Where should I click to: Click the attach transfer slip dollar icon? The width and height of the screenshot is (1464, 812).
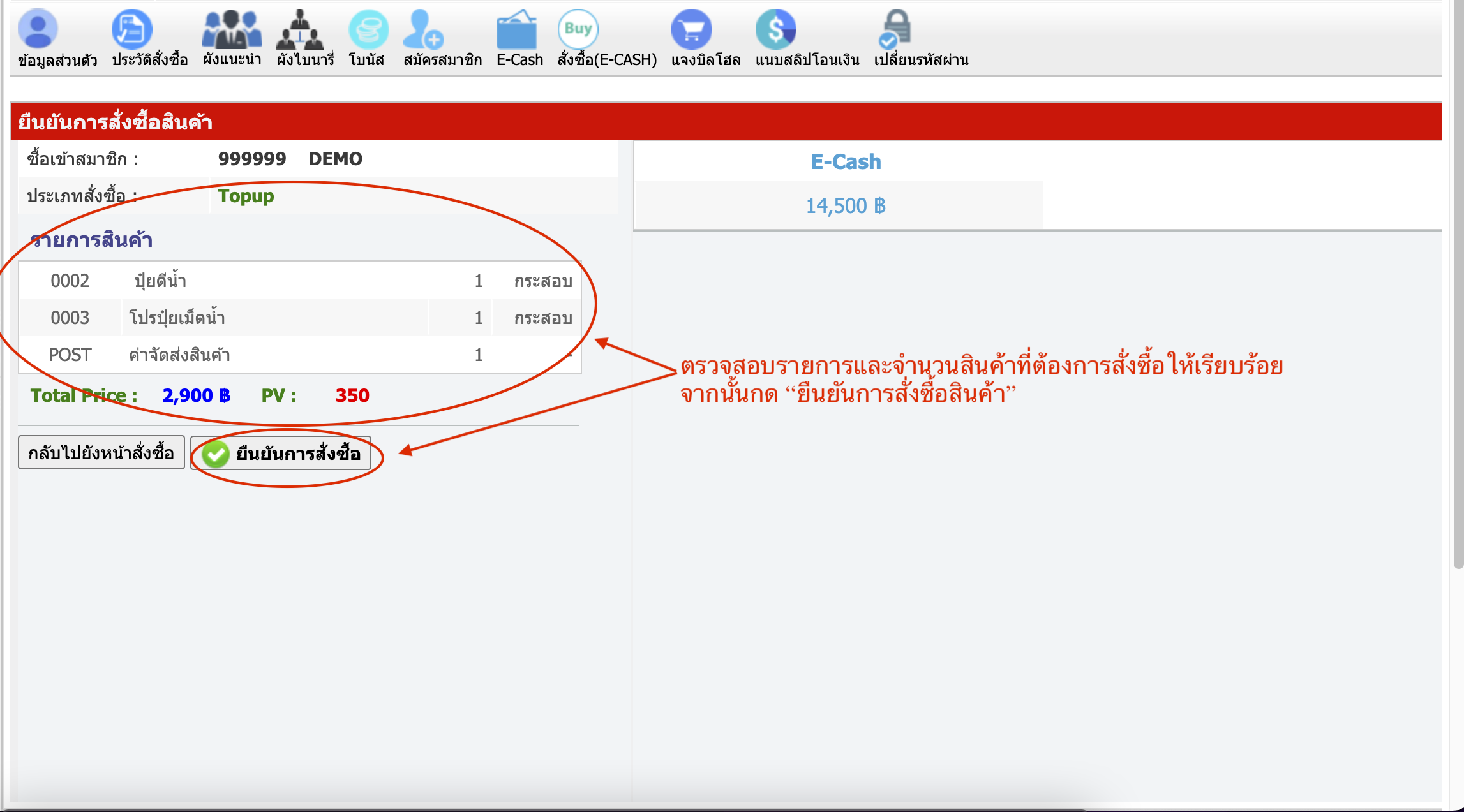[775, 29]
